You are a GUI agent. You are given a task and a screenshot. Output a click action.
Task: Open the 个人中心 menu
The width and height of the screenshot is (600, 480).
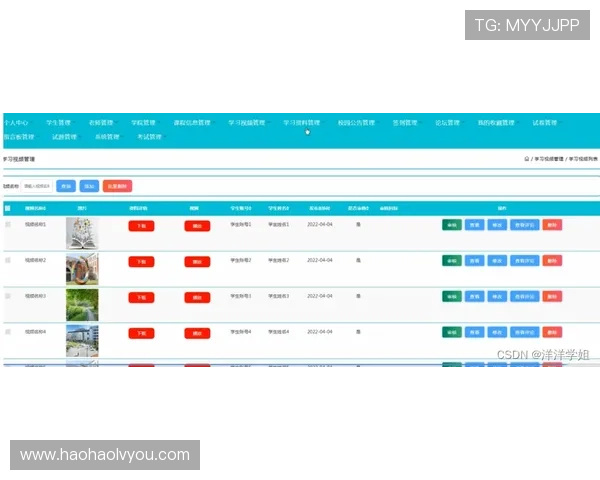pyautogui.click(x=16, y=123)
